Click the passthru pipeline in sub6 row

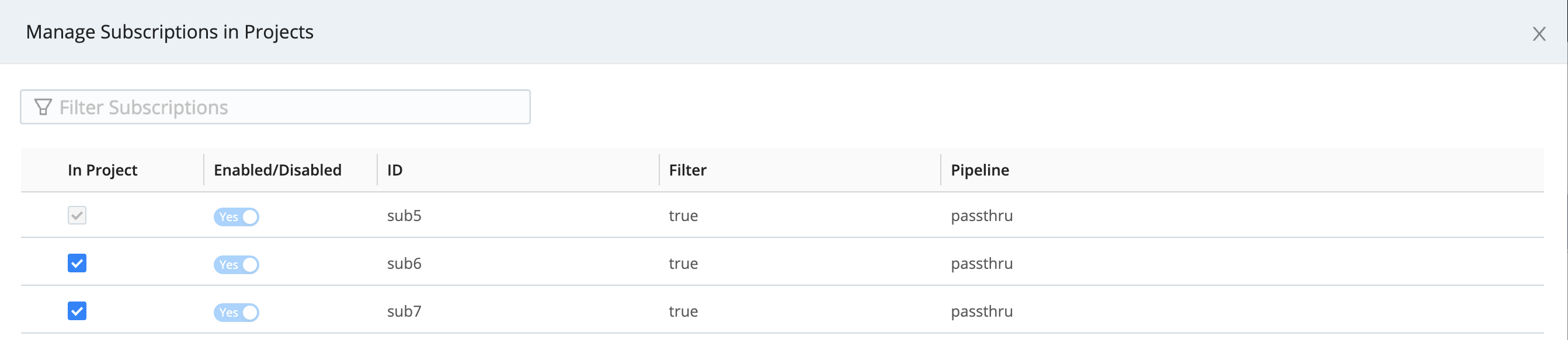981,264
